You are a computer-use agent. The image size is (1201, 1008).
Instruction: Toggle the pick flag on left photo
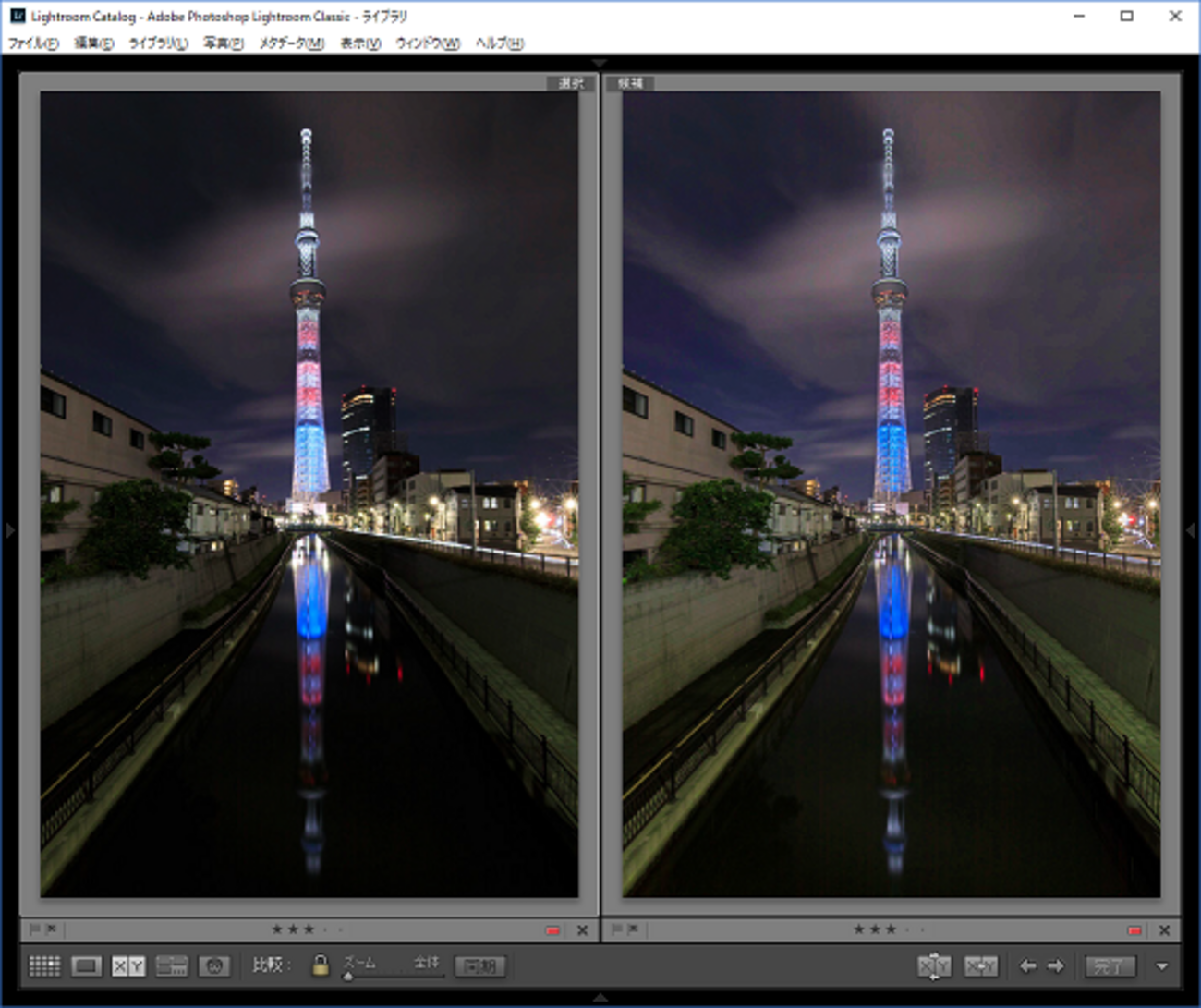click(35, 929)
